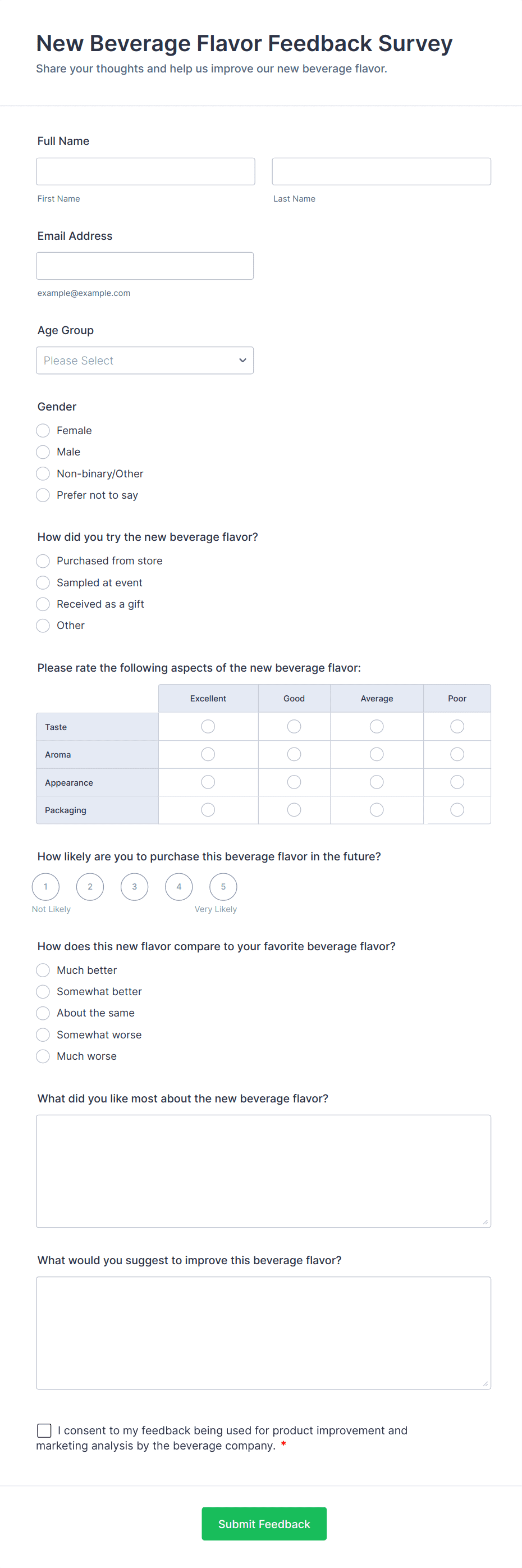This screenshot has height=1568, width=522.
Task: Select rating 5 labeled Very Likely
Action: coord(223,887)
